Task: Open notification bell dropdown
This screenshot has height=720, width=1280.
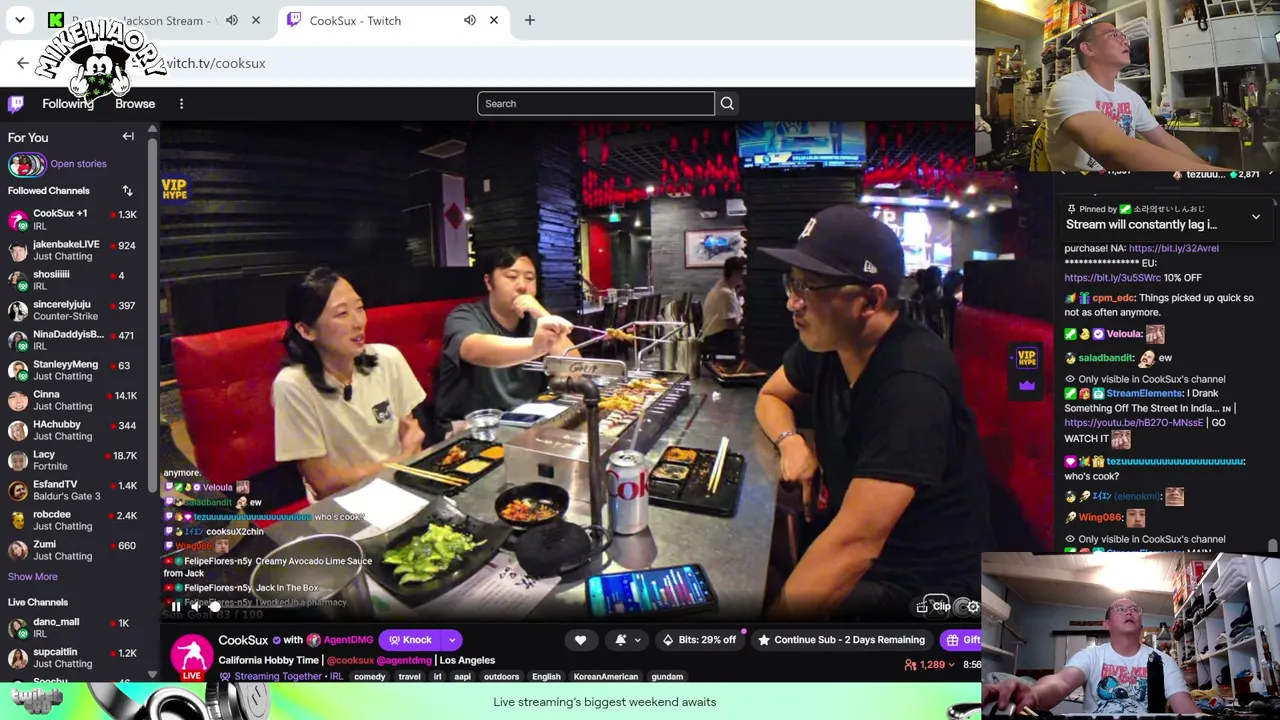Action: 626,640
